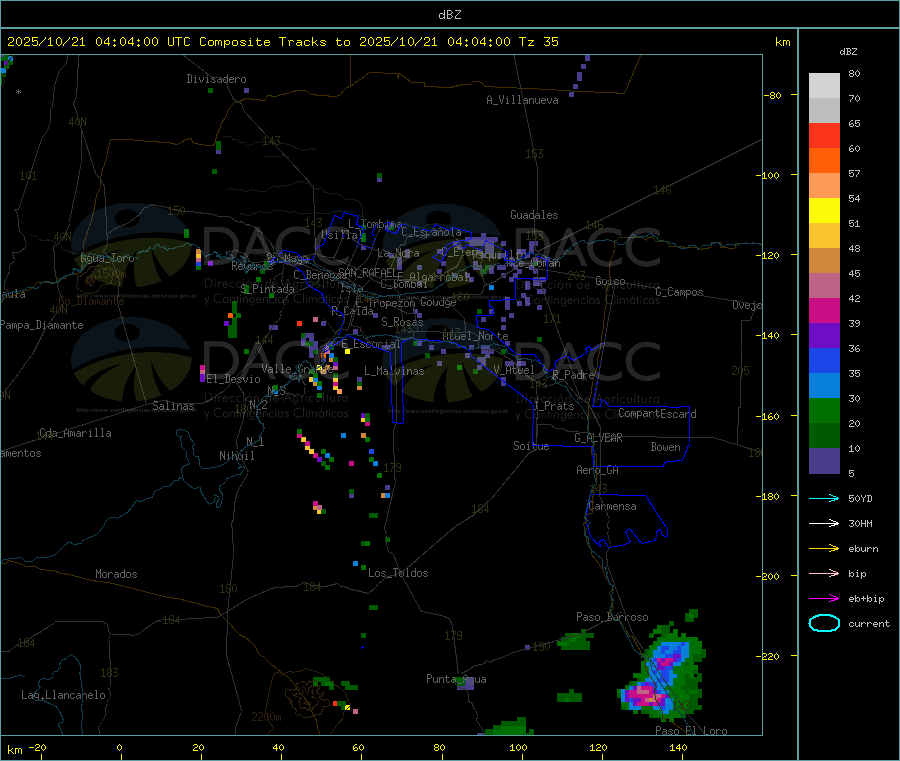Viewport: 900px width, 761px height.
Task: Select the magenta 39 dBZ color swatch
Action: click(824, 311)
